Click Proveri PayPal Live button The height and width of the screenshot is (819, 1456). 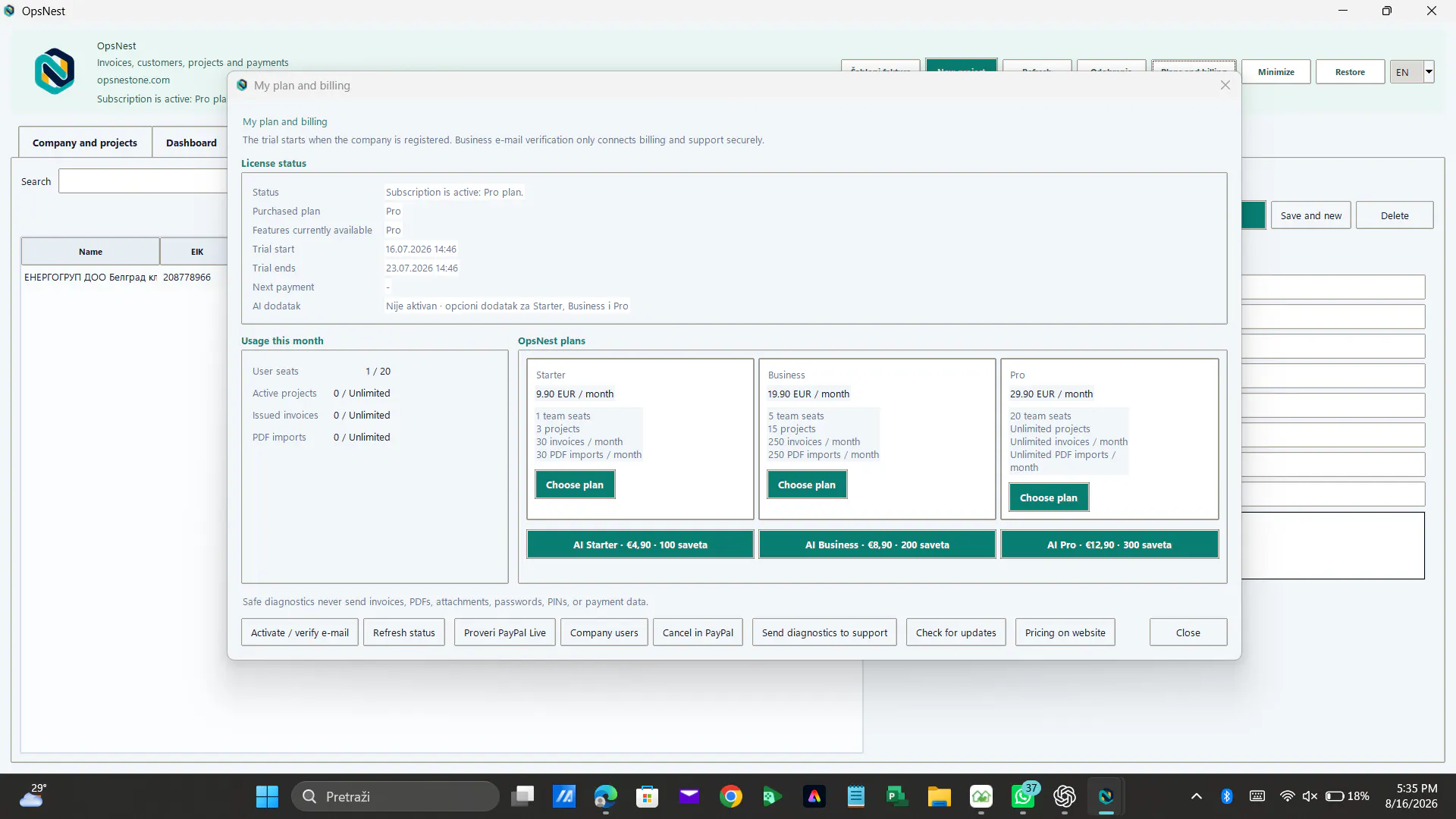pos(505,632)
